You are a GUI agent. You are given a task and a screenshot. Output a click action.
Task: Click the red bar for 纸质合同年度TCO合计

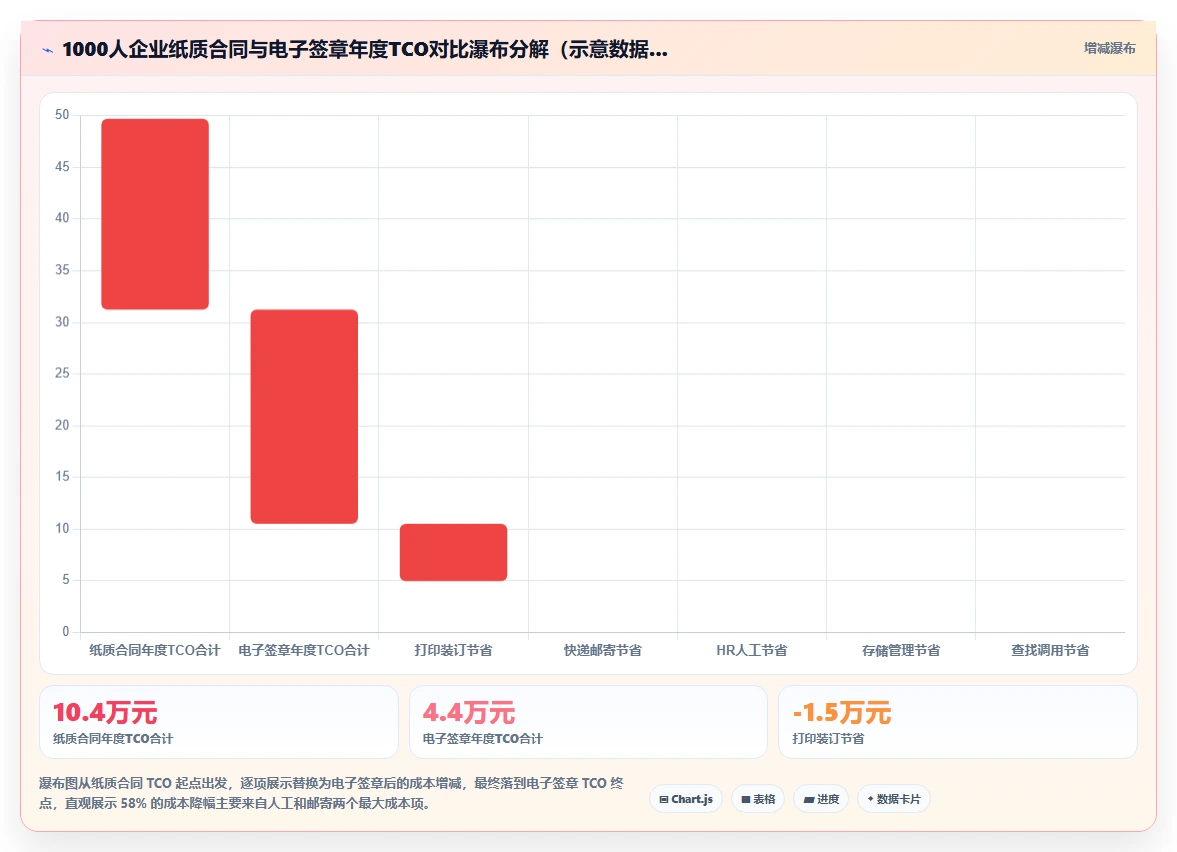click(x=155, y=214)
